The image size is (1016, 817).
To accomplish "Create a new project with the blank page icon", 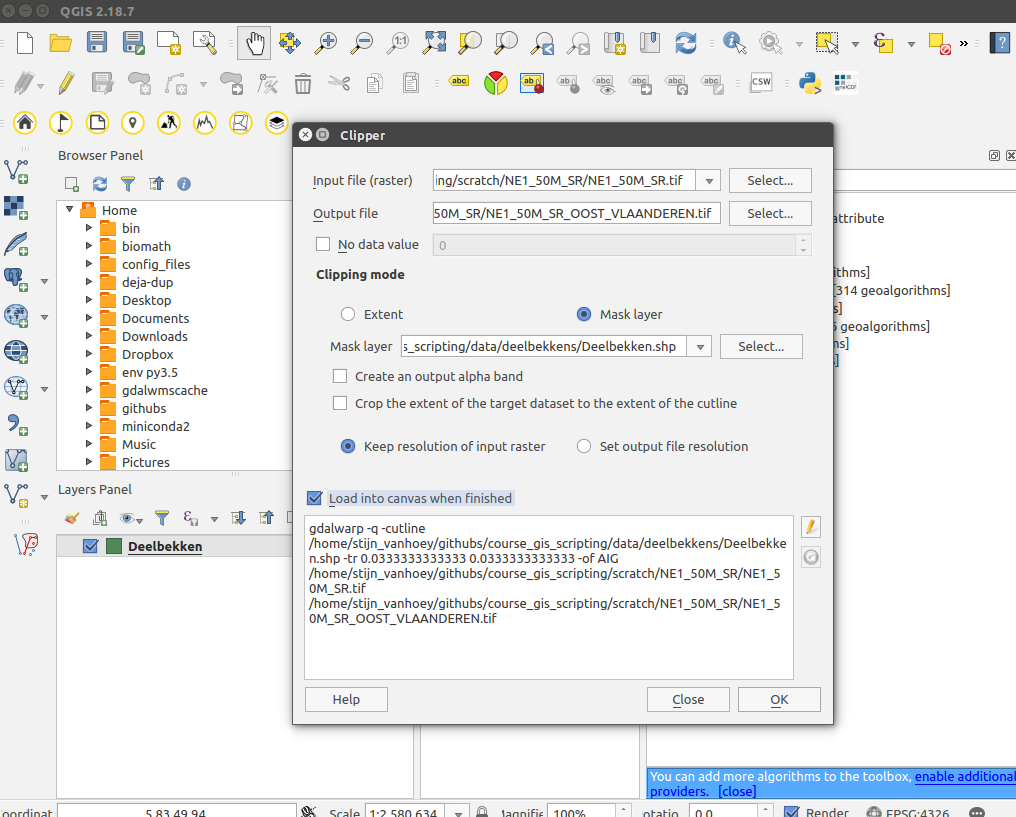I will [x=25, y=43].
